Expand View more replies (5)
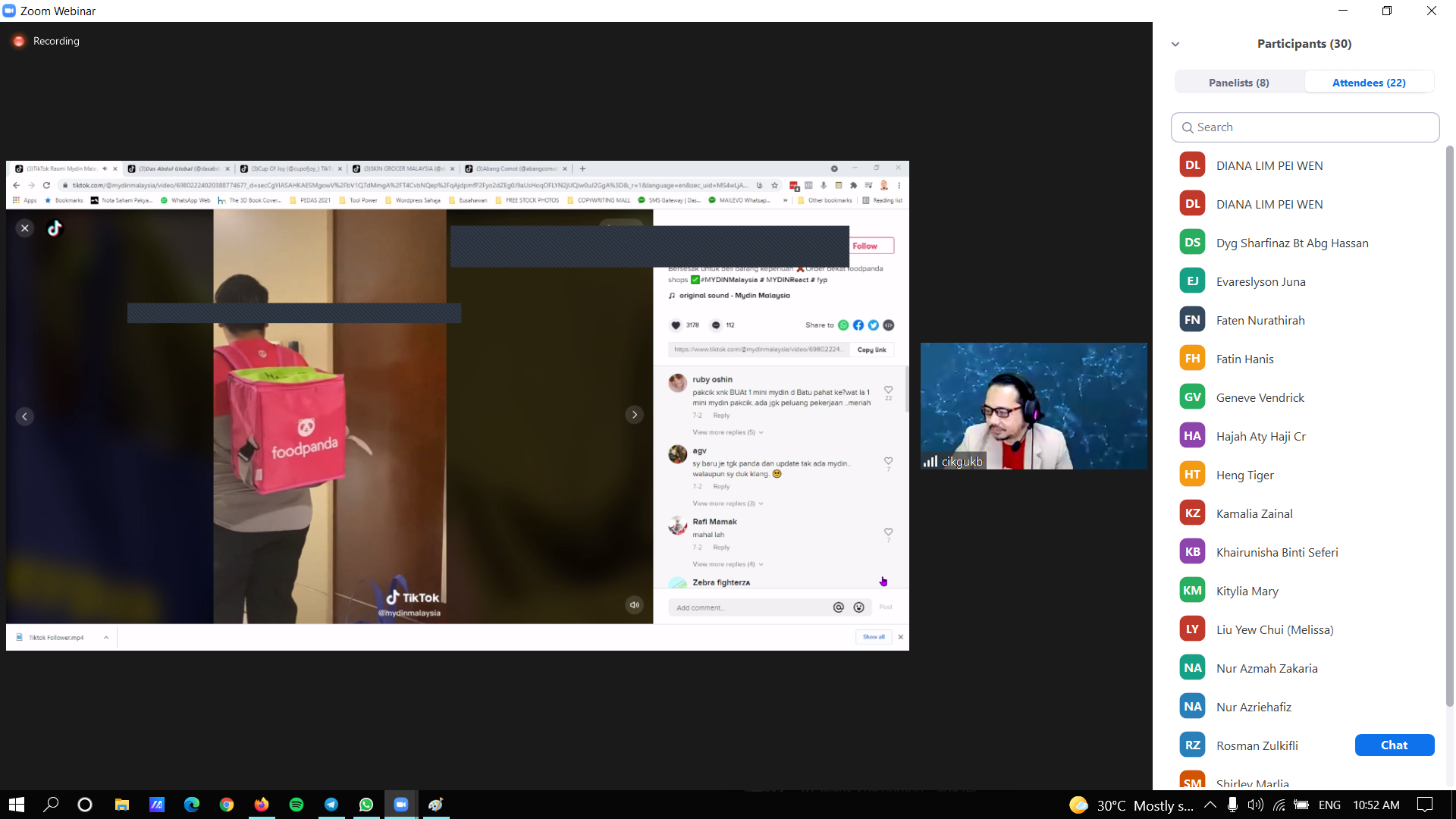The height and width of the screenshot is (819, 1456). 728,432
